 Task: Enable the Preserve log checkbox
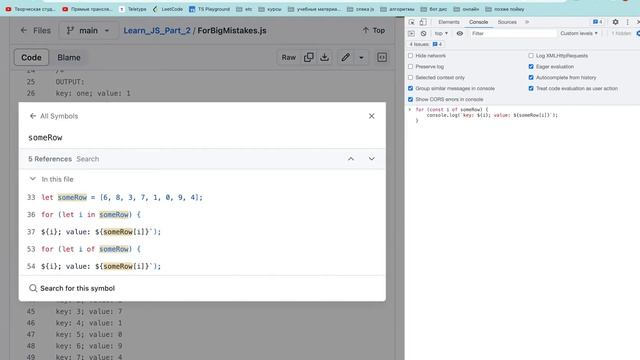click(x=411, y=67)
